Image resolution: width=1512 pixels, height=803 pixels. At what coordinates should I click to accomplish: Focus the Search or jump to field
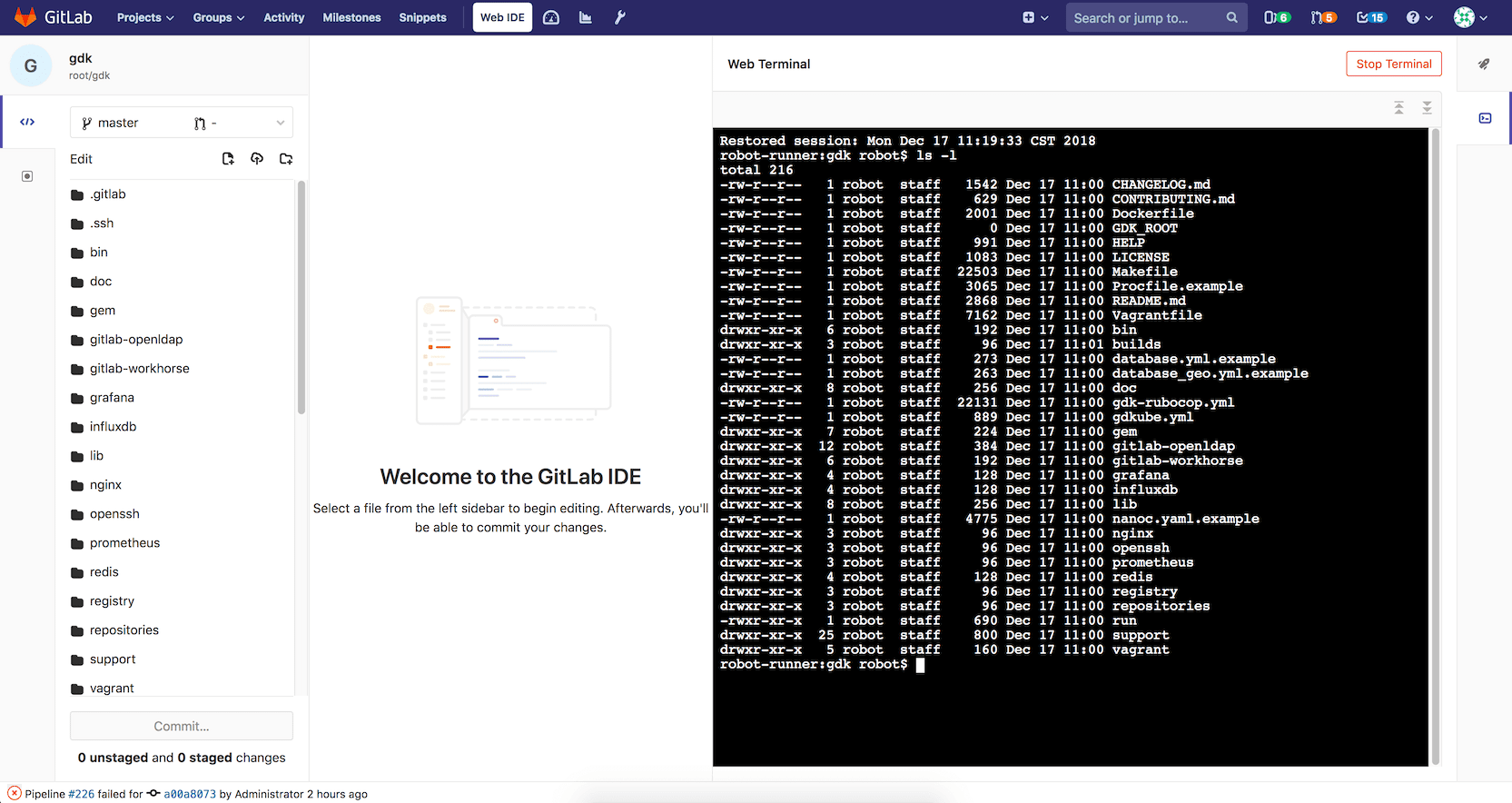coord(1156,17)
